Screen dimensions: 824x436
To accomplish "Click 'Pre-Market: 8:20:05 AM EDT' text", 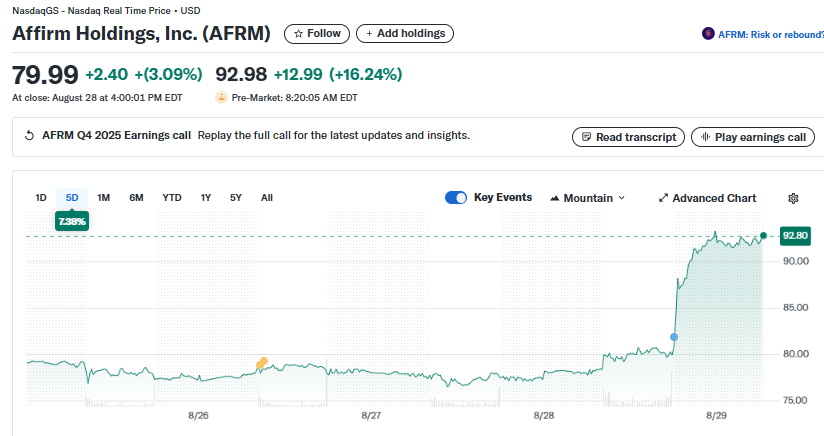I will (x=294, y=98).
